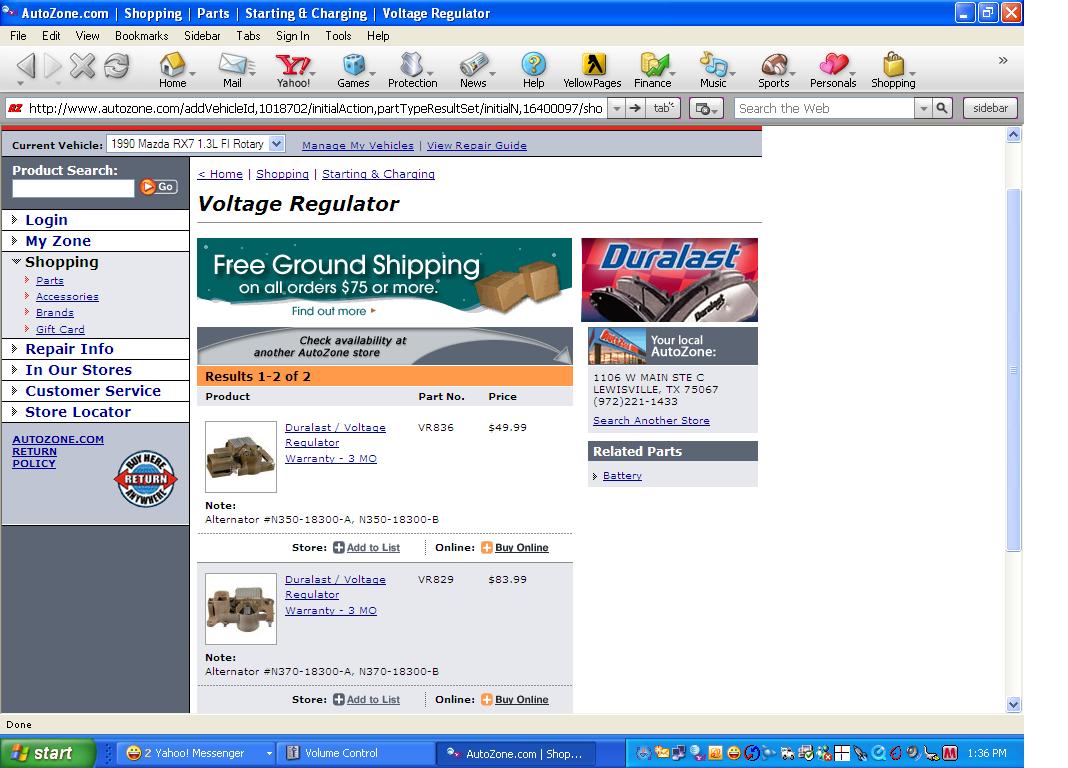
Task: Click Buy Online for part VR836
Action: pos(521,548)
